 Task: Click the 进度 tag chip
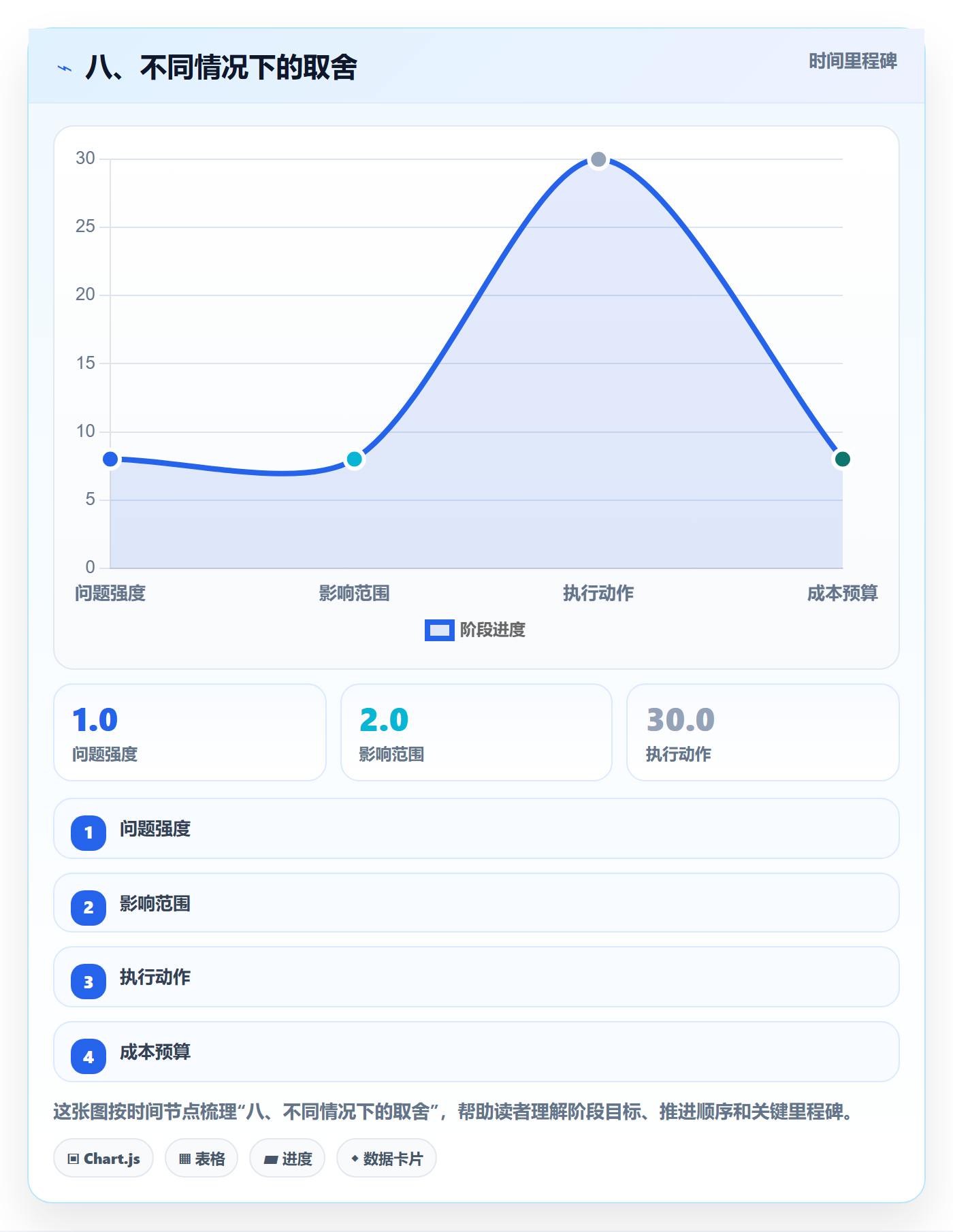tap(287, 1158)
